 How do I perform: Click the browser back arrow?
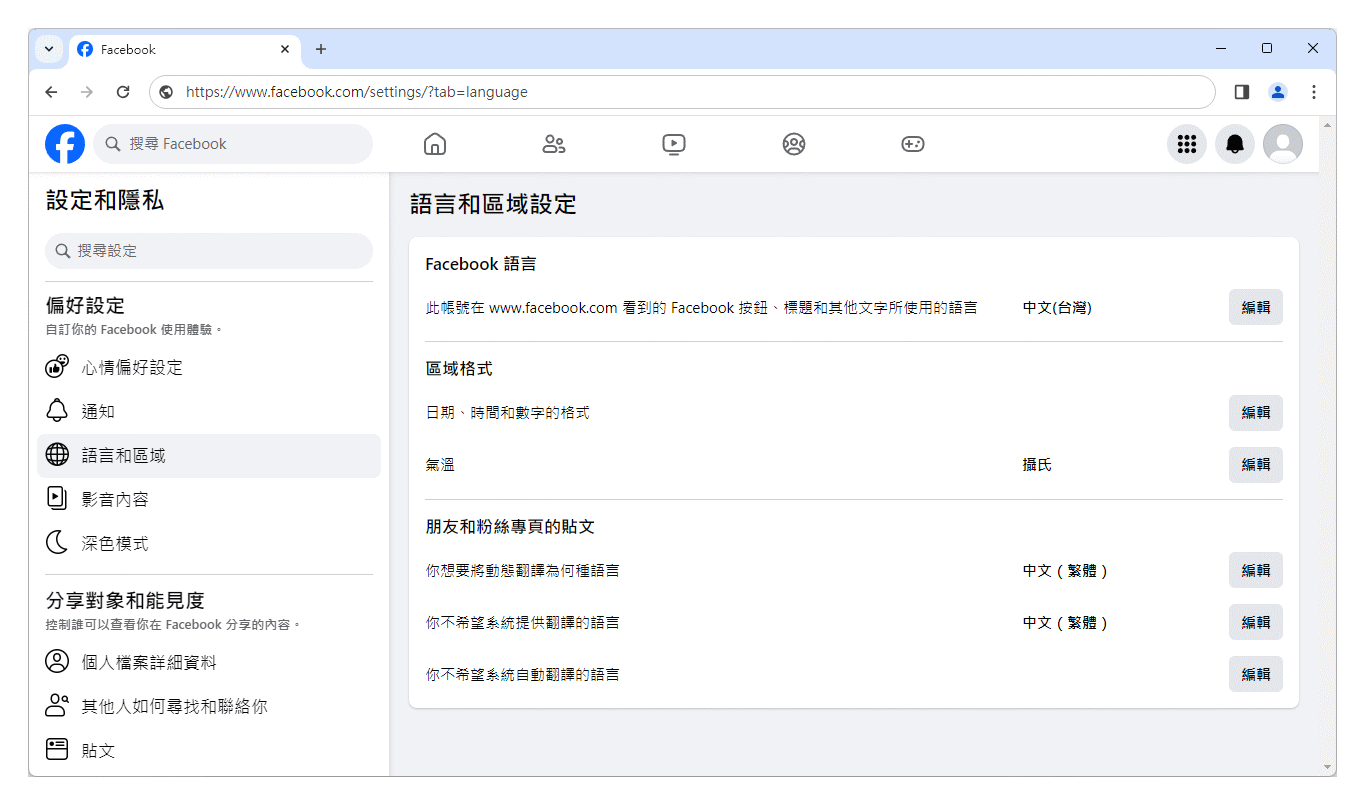(52, 92)
